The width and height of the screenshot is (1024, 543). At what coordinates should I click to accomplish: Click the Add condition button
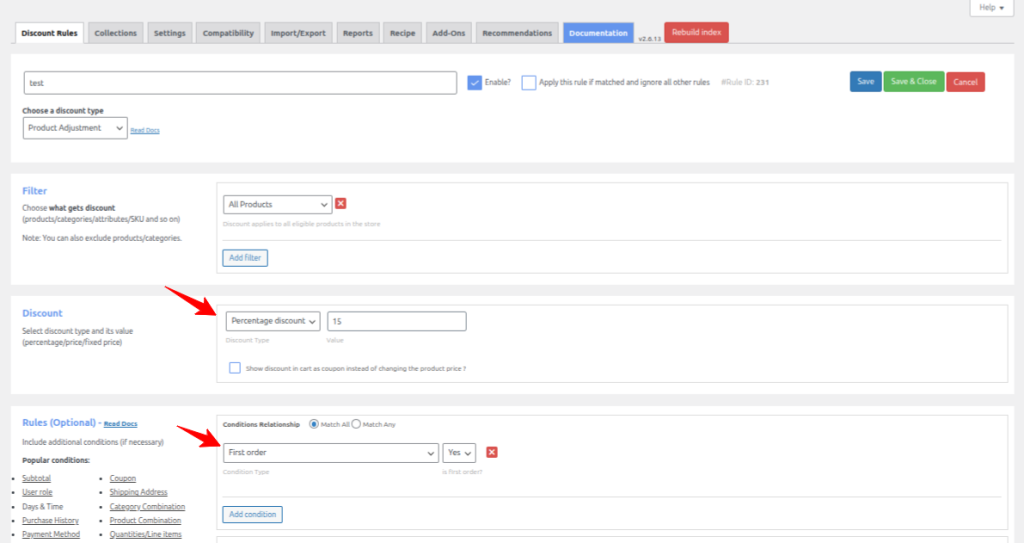coord(252,515)
